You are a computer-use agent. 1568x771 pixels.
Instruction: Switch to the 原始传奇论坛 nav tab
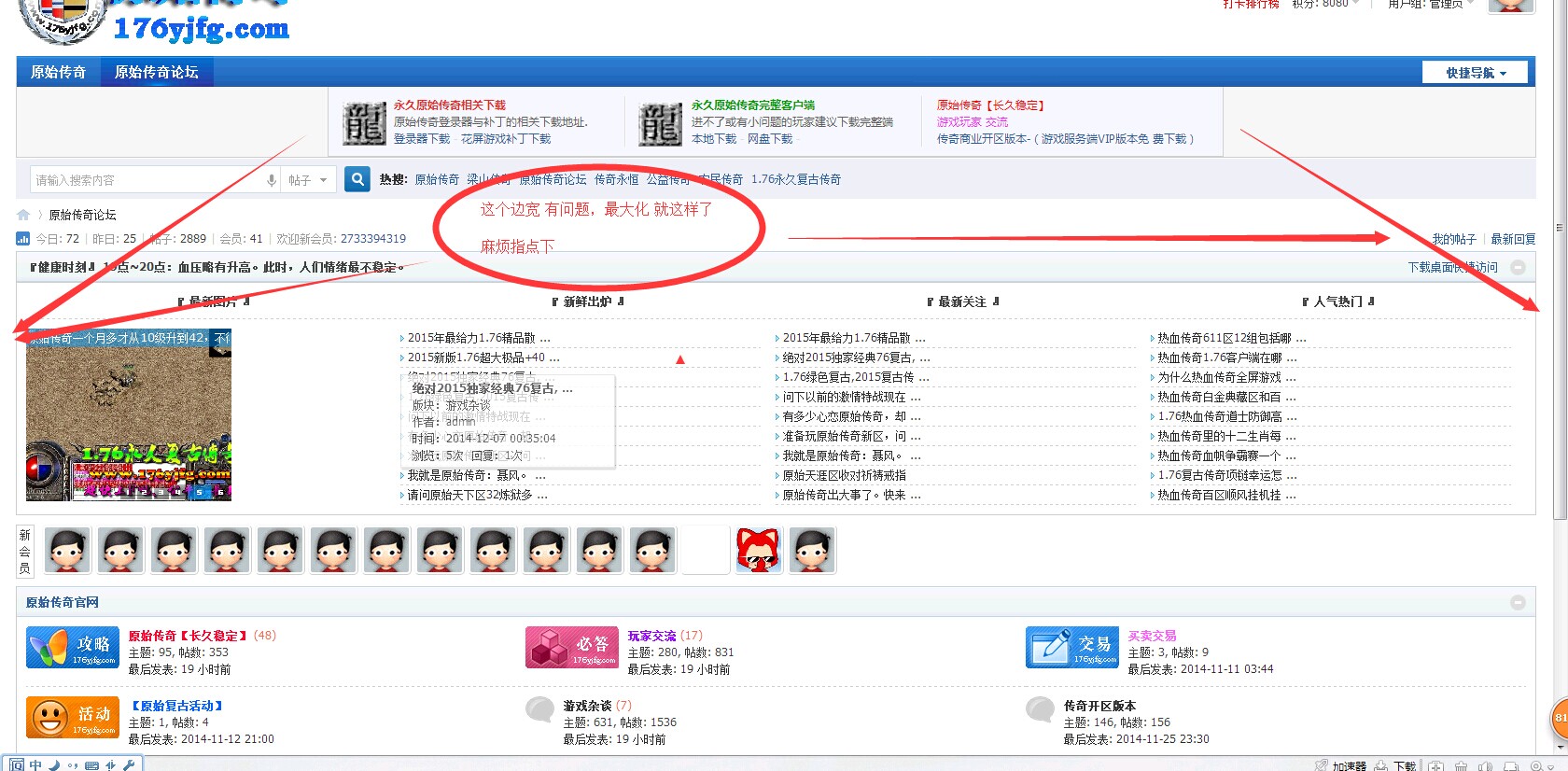[x=156, y=72]
